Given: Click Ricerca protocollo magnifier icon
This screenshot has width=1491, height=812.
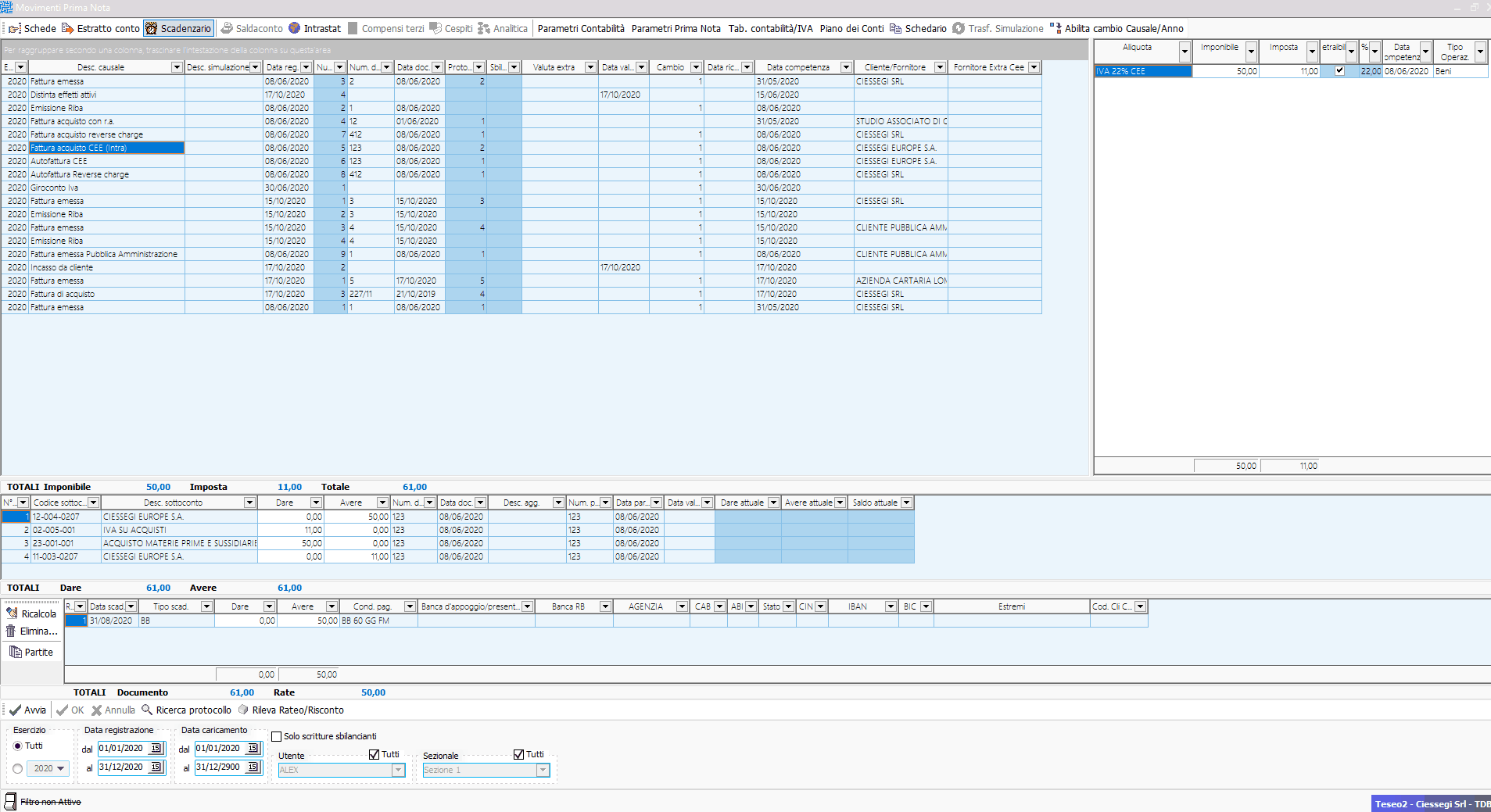Looking at the screenshot, I should pos(147,710).
